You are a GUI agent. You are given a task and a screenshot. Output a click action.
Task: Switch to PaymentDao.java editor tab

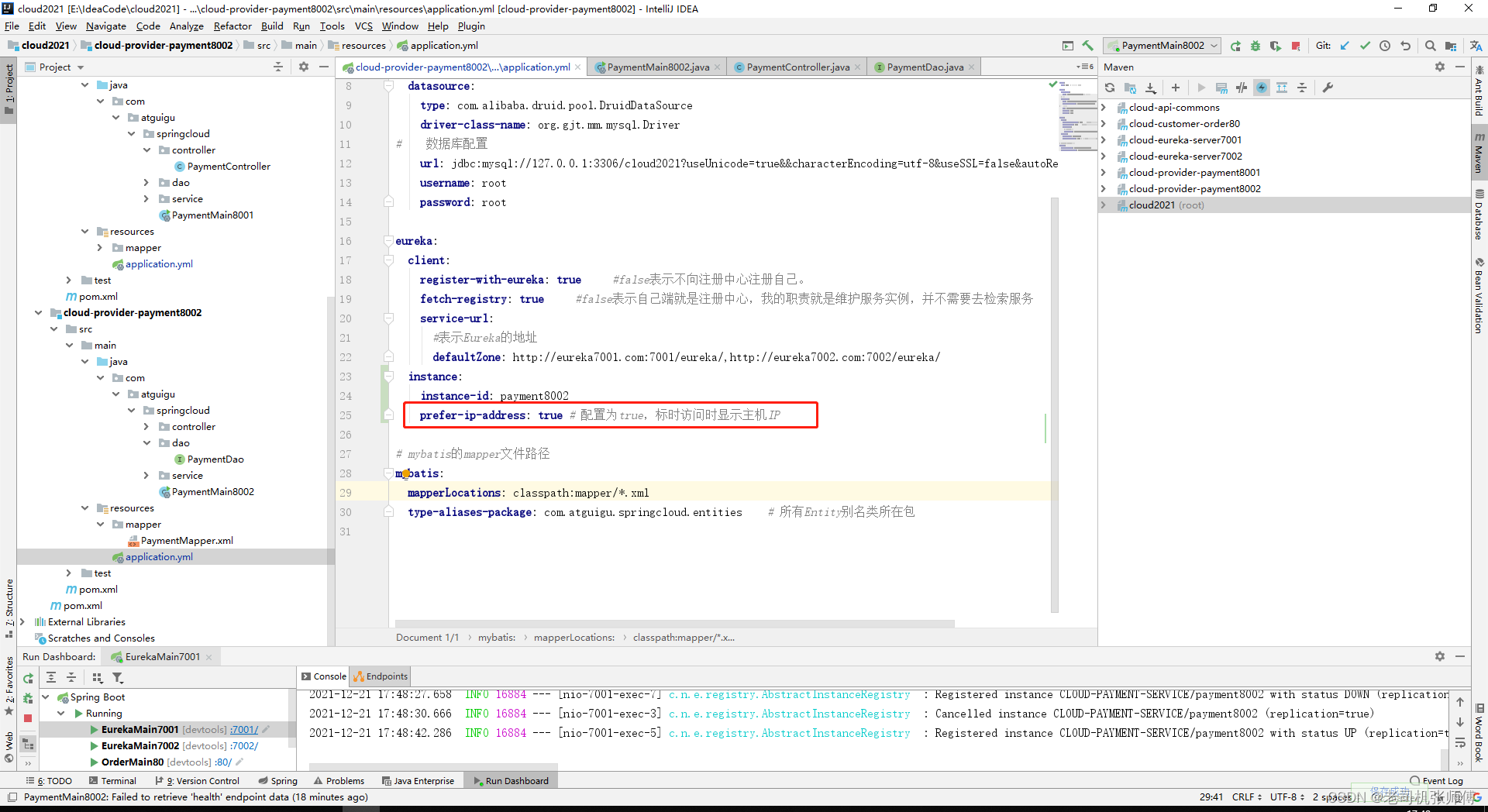coord(925,67)
